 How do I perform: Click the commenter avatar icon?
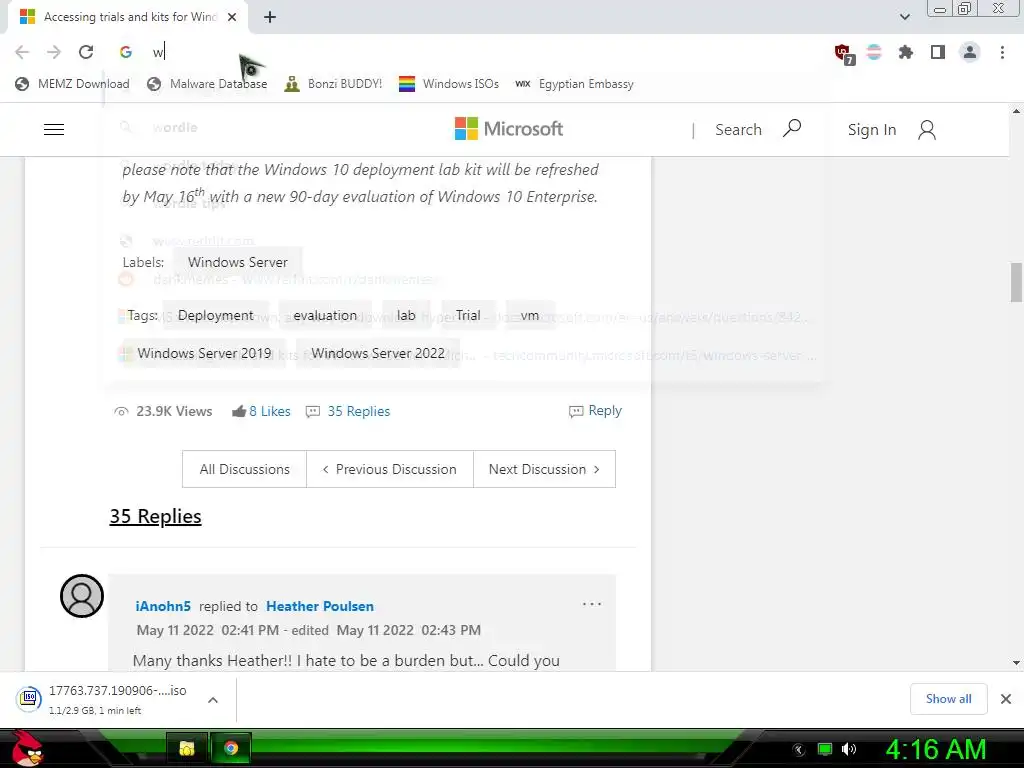click(82, 596)
